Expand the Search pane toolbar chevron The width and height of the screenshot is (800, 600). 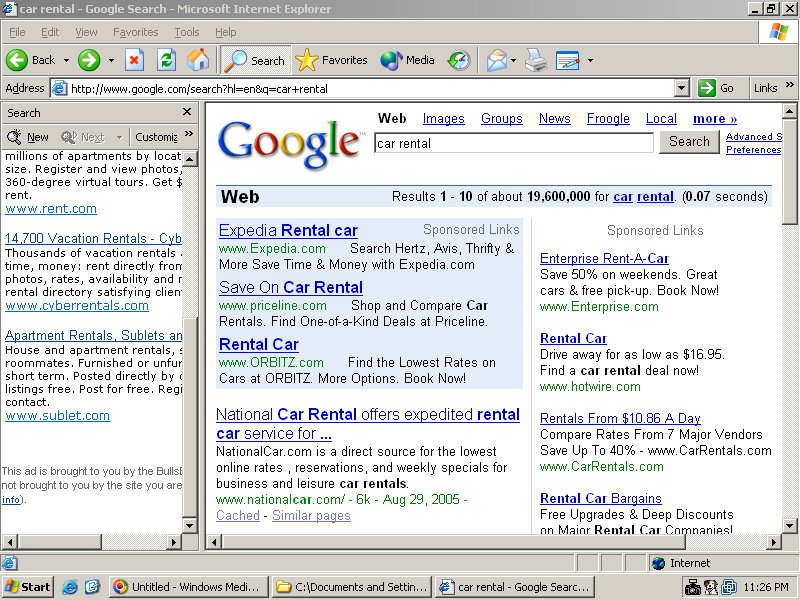[x=189, y=134]
